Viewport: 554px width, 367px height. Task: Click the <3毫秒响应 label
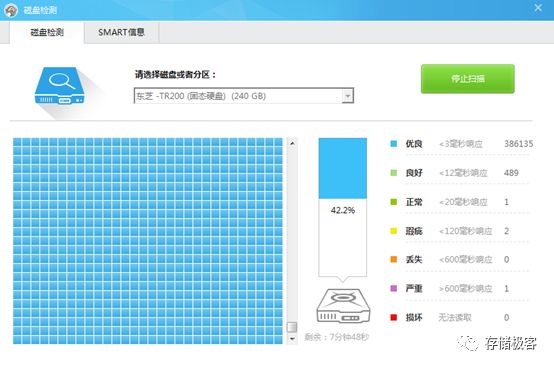pyautogui.click(x=461, y=144)
